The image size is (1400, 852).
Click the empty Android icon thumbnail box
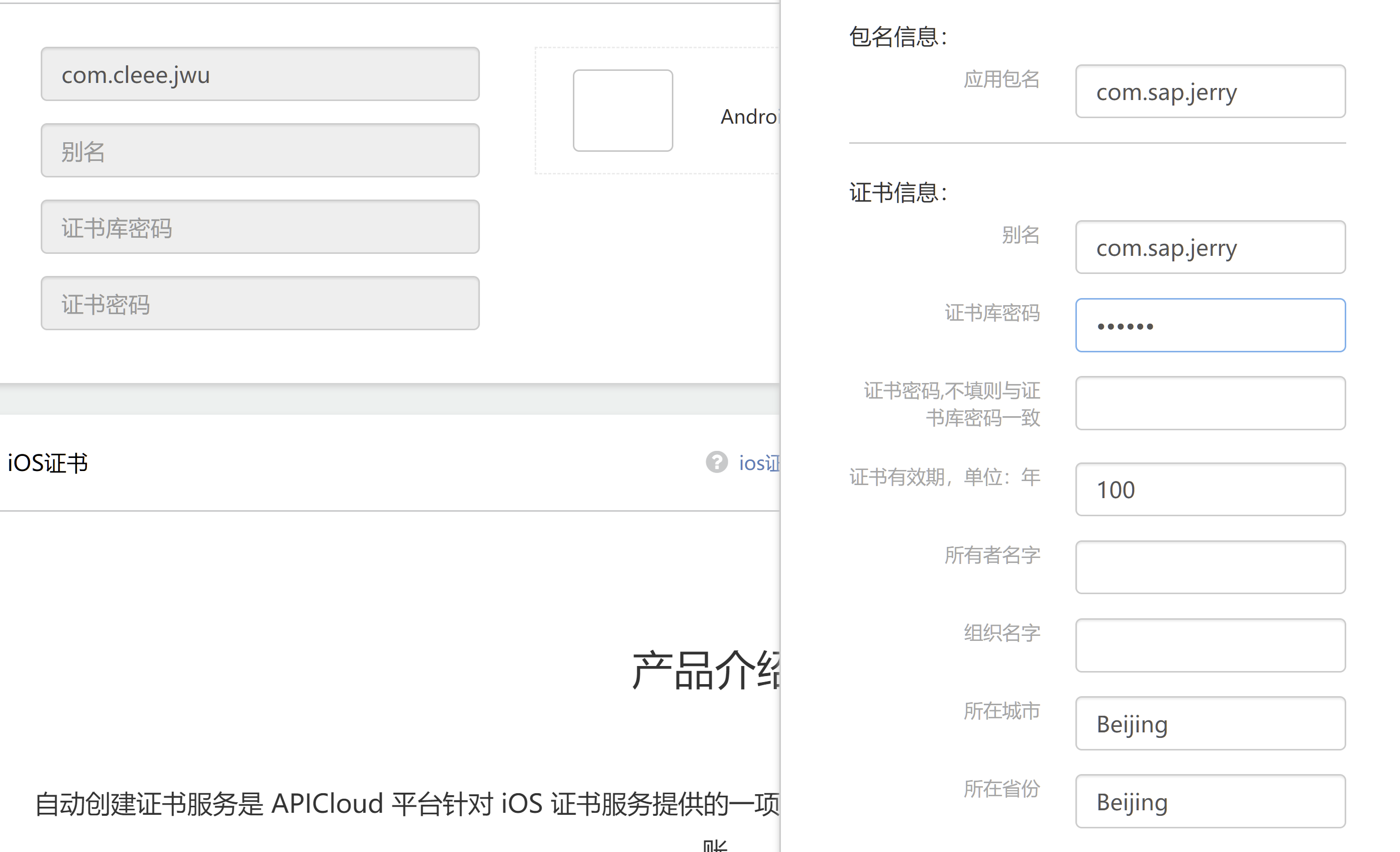[x=623, y=110]
